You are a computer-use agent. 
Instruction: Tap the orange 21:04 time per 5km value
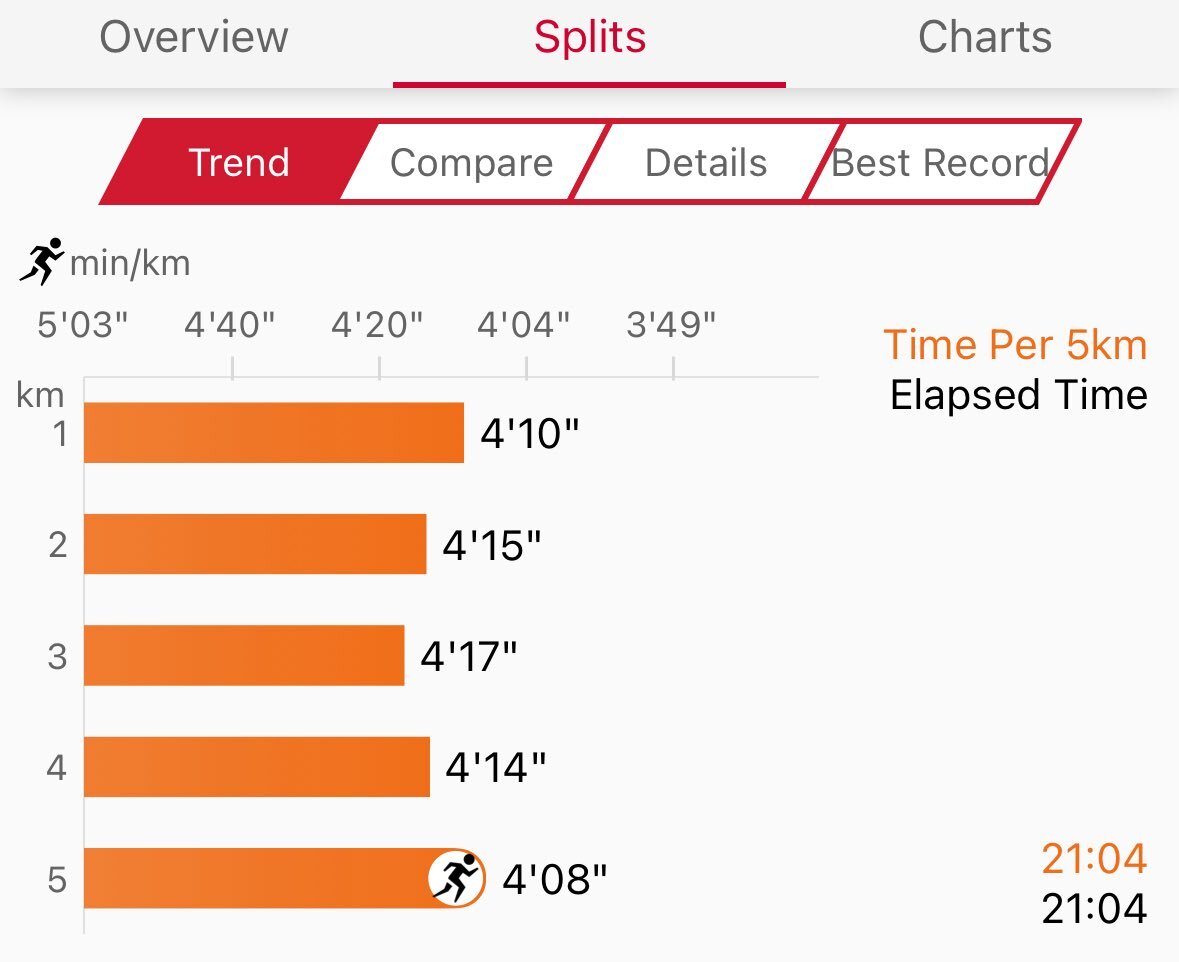pos(1094,858)
